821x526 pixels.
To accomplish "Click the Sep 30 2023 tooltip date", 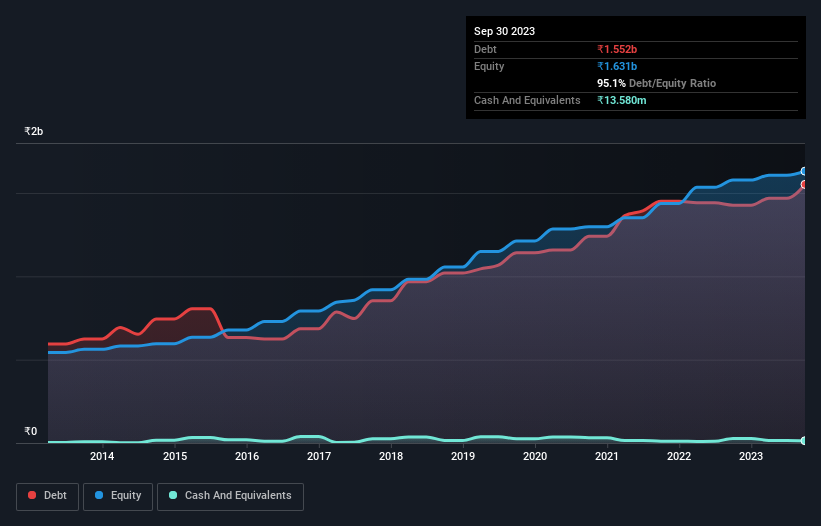I will (504, 31).
